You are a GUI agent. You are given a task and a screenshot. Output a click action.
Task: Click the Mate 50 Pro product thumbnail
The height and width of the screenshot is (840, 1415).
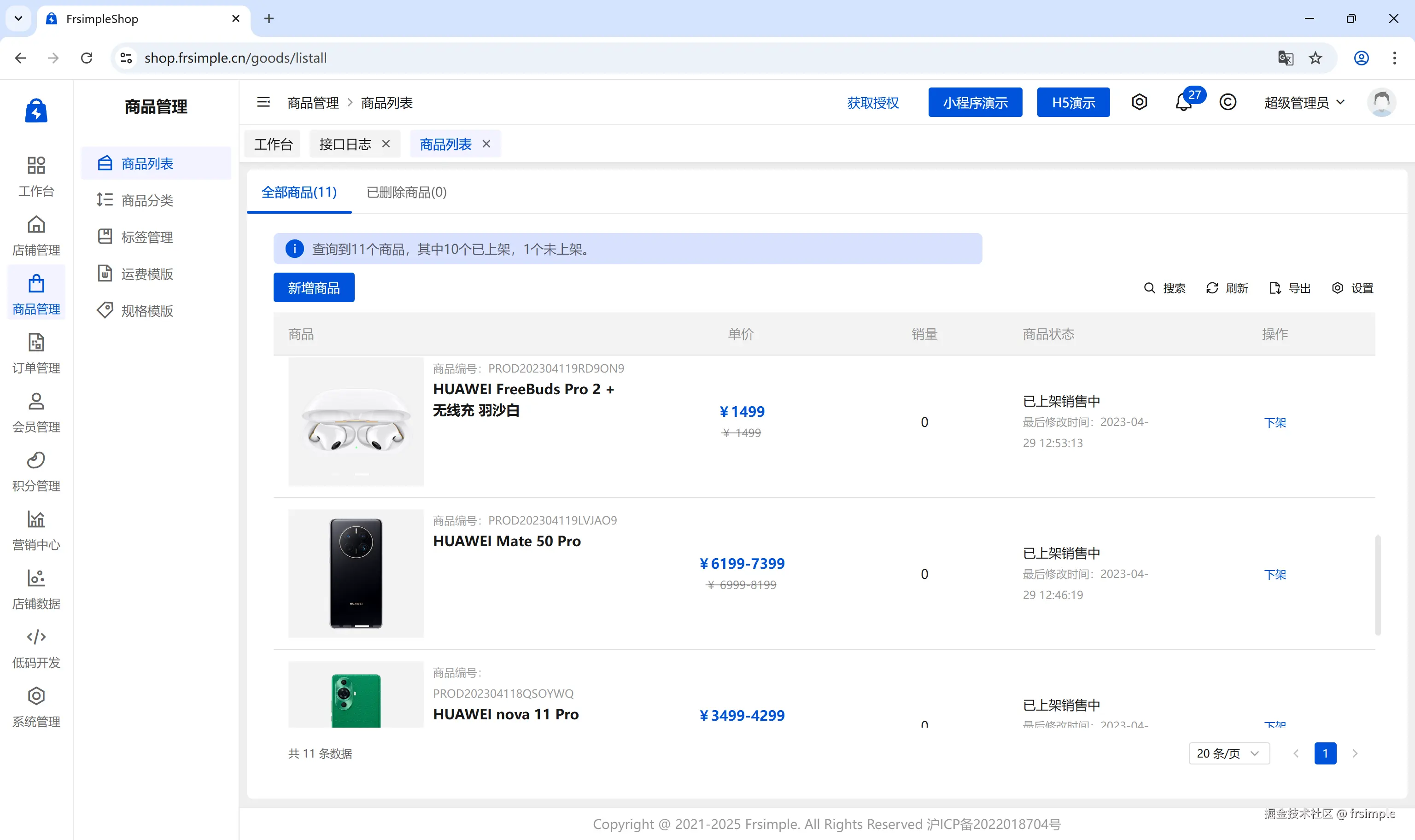tap(356, 574)
